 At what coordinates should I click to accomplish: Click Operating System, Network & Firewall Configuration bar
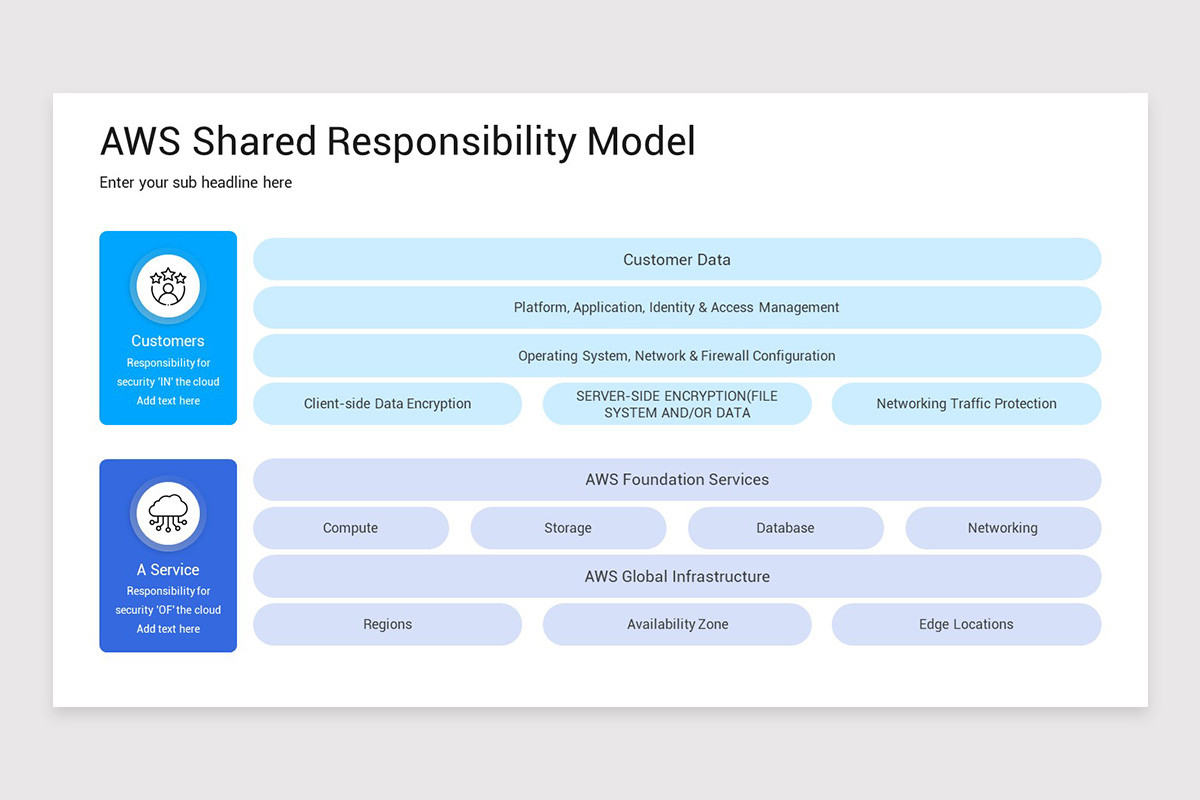click(677, 355)
